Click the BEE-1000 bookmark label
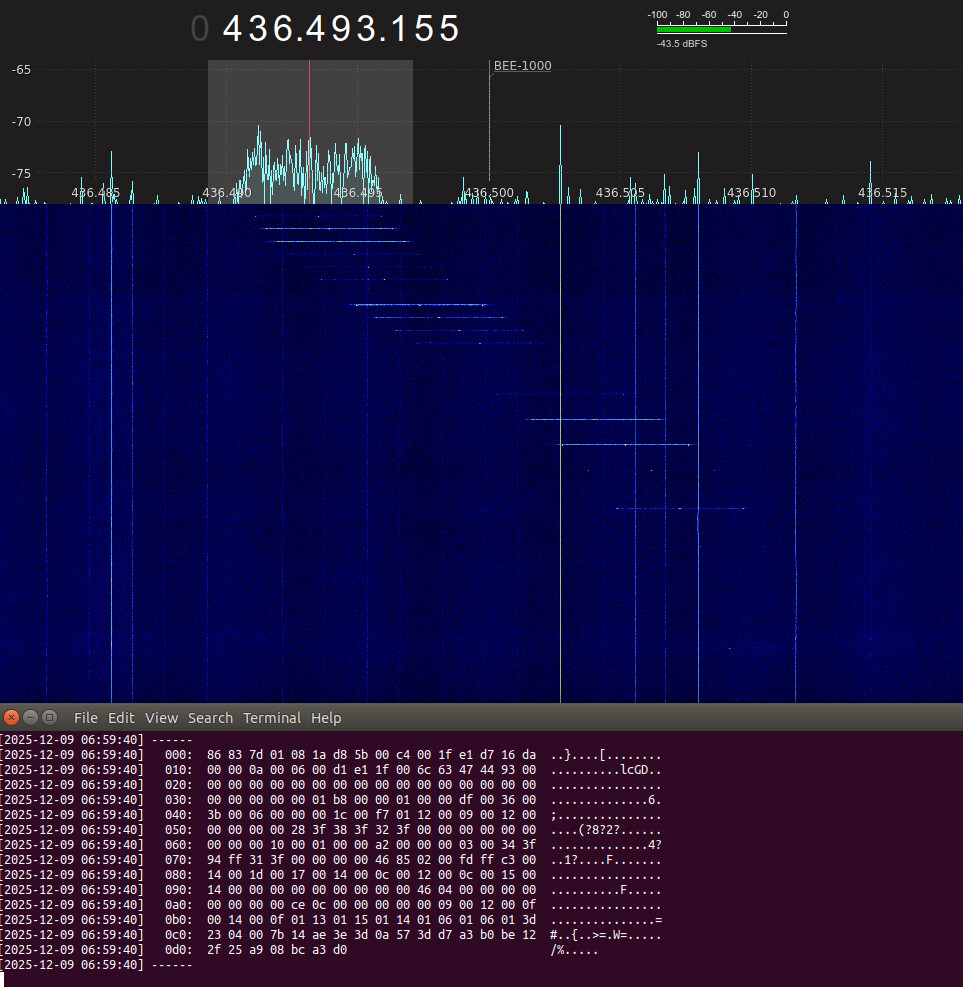 (522, 66)
